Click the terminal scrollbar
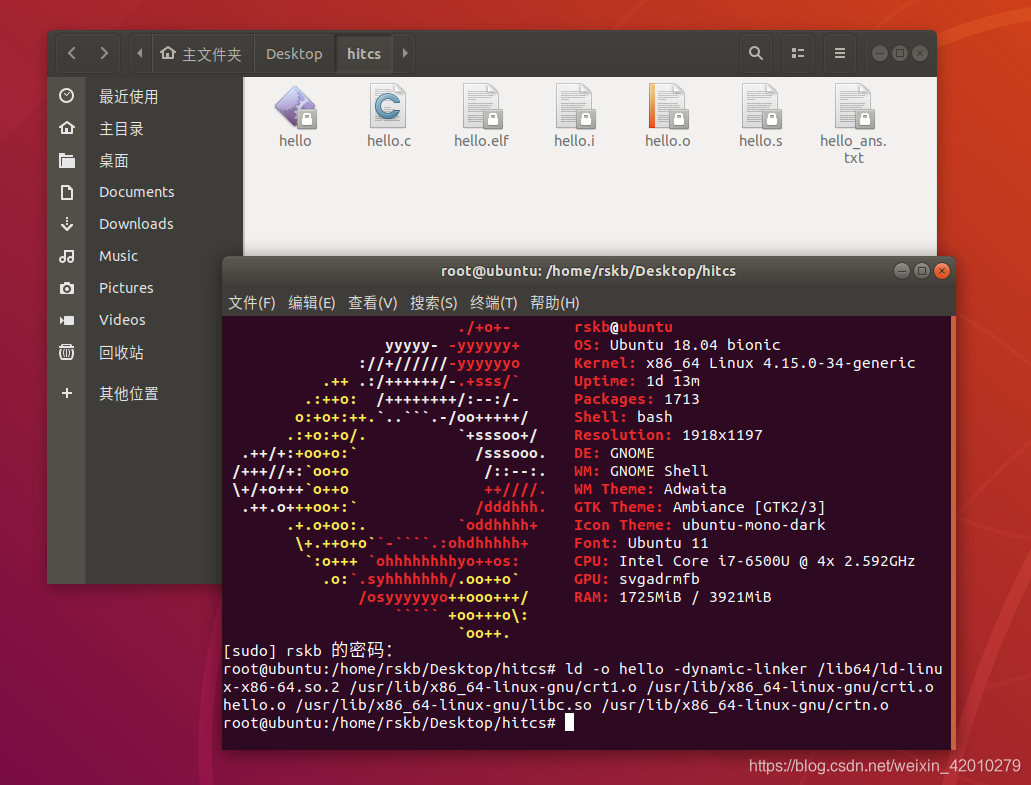 pos(953,532)
